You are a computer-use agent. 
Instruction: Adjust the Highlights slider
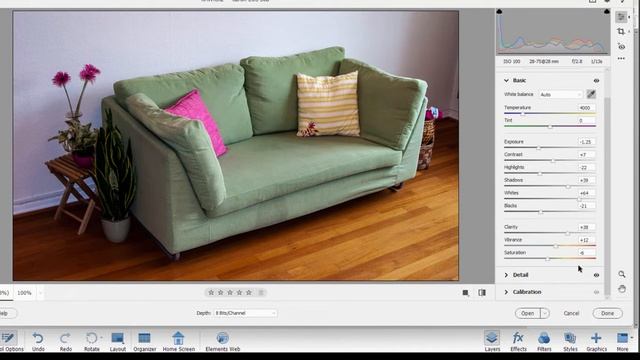tap(540, 173)
